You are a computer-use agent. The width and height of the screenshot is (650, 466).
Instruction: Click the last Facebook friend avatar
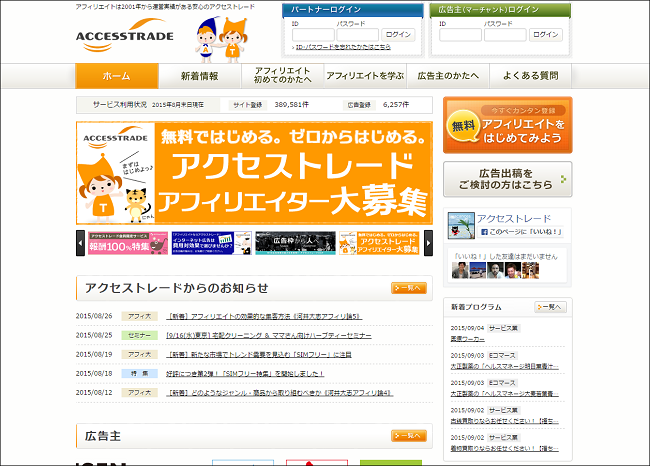[x=531, y=270]
